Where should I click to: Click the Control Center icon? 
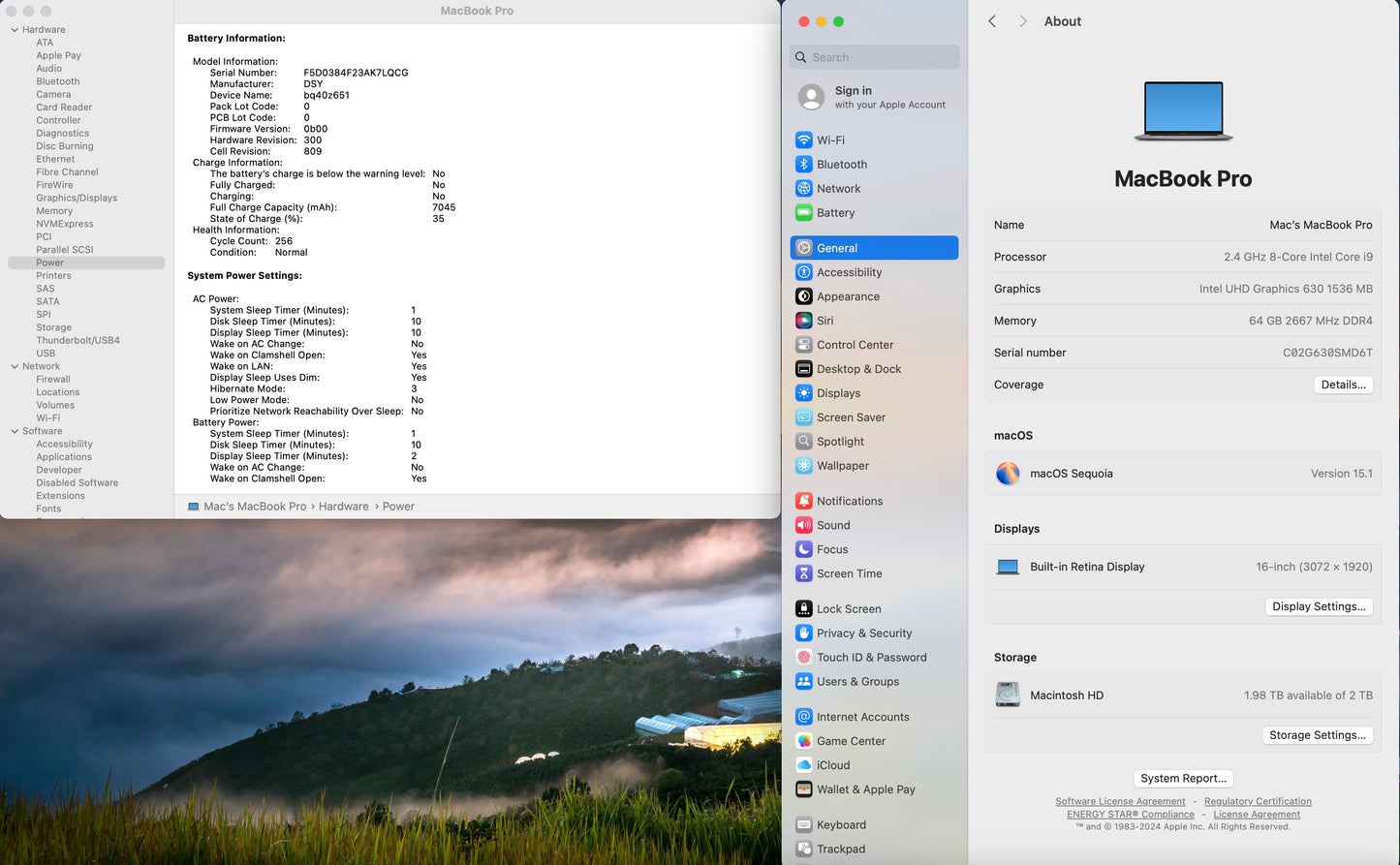click(803, 345)
